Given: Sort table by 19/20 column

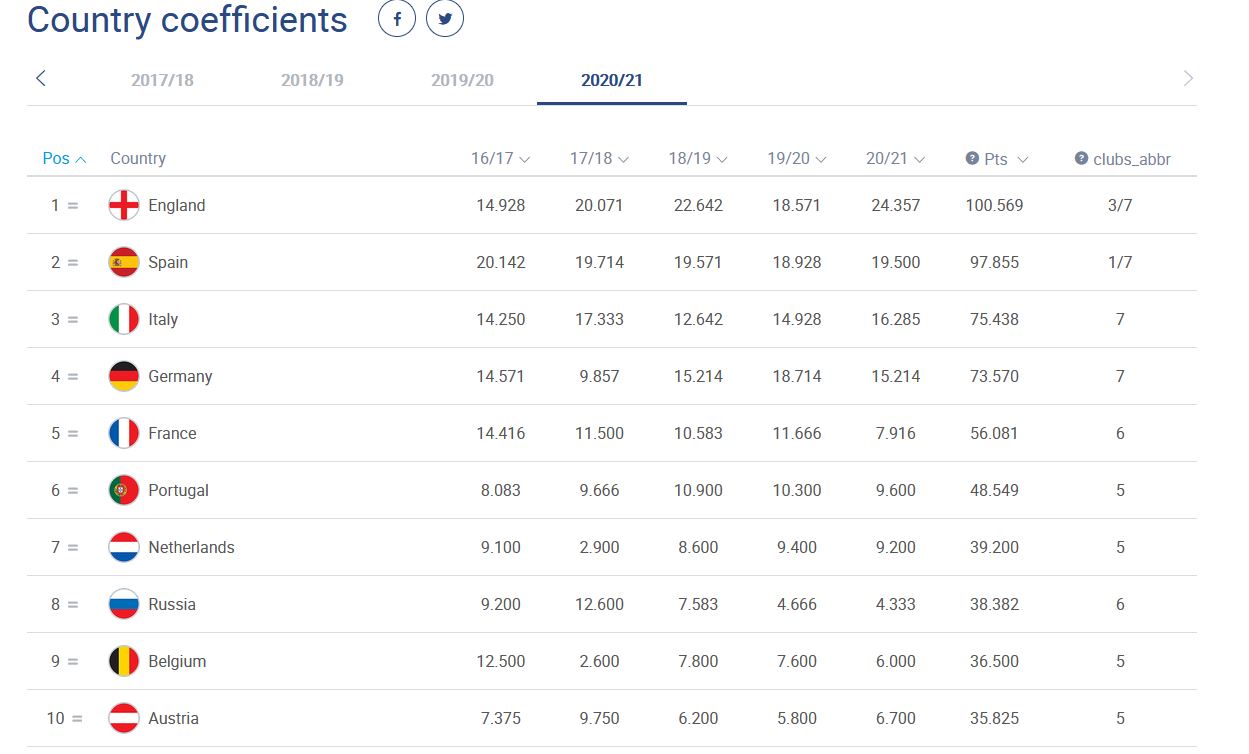Looking at the screenshot, I should click(797, 158).
